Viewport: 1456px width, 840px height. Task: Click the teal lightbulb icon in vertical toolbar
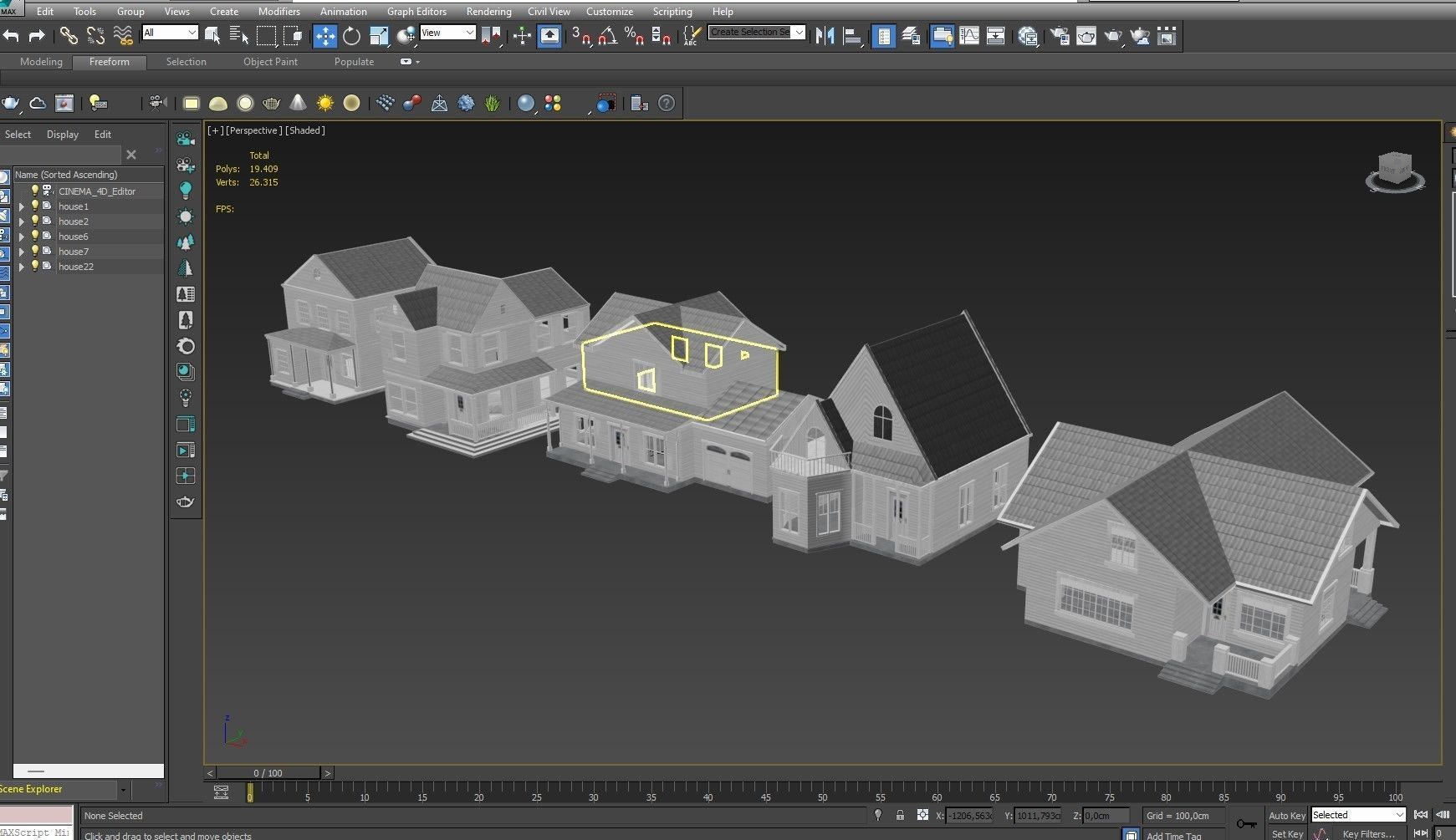[186, 191]
